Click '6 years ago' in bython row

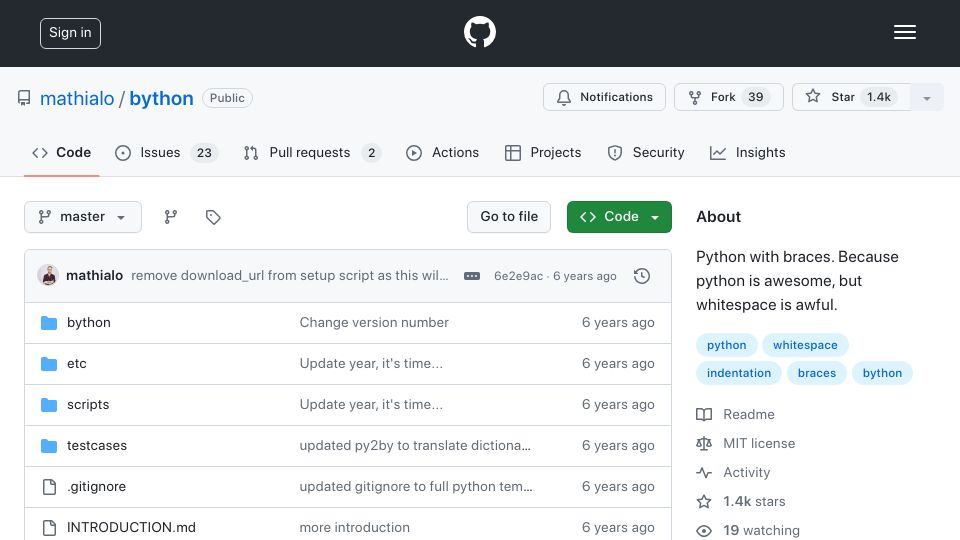(x=618, y=323)
